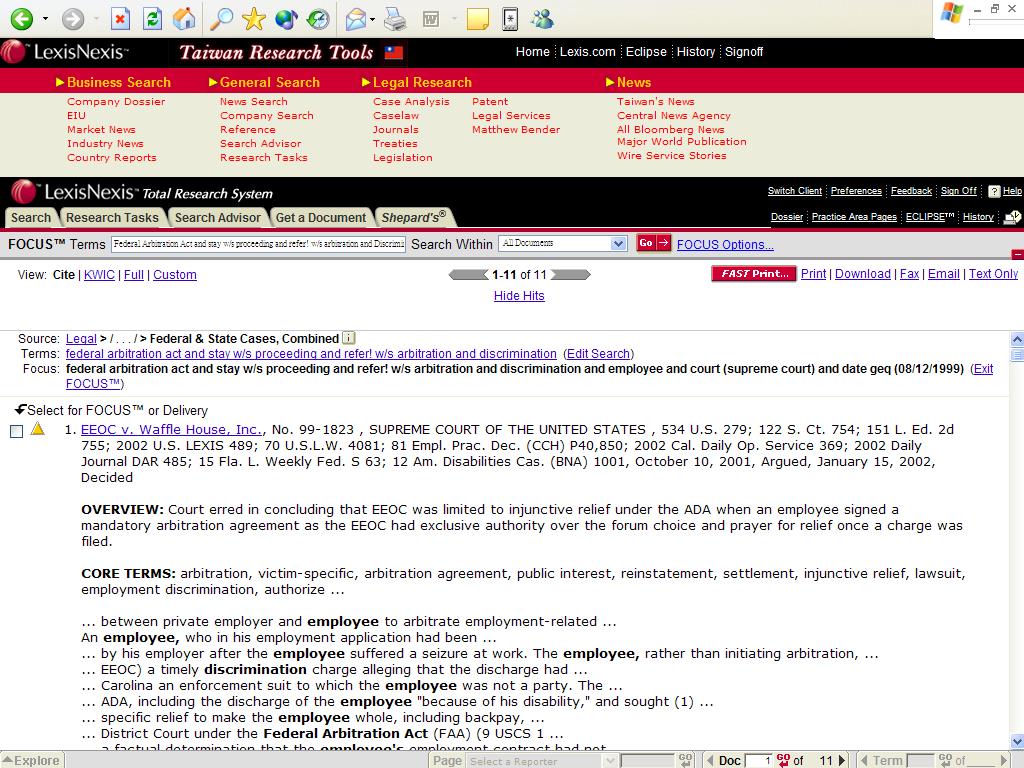This screenshot has height=768, width=1024.
Task: Select the Get a Document tab
Action: [x=321, y=217]
